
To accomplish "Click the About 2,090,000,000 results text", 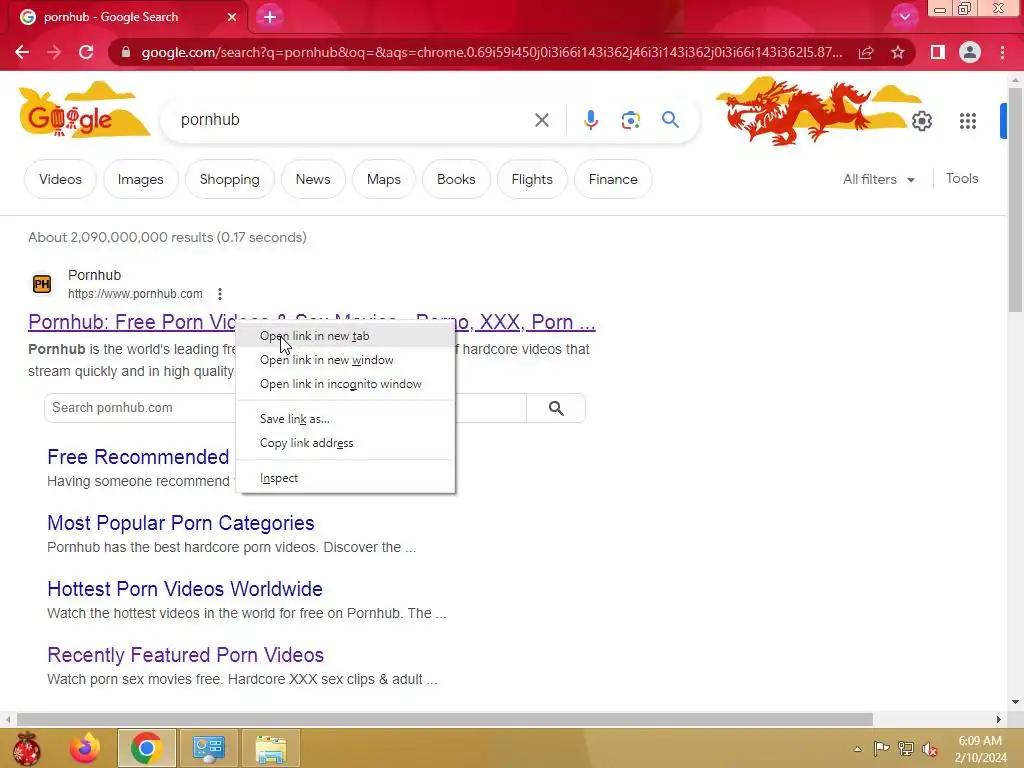I will pyautogui.click(x=167, y=237).
